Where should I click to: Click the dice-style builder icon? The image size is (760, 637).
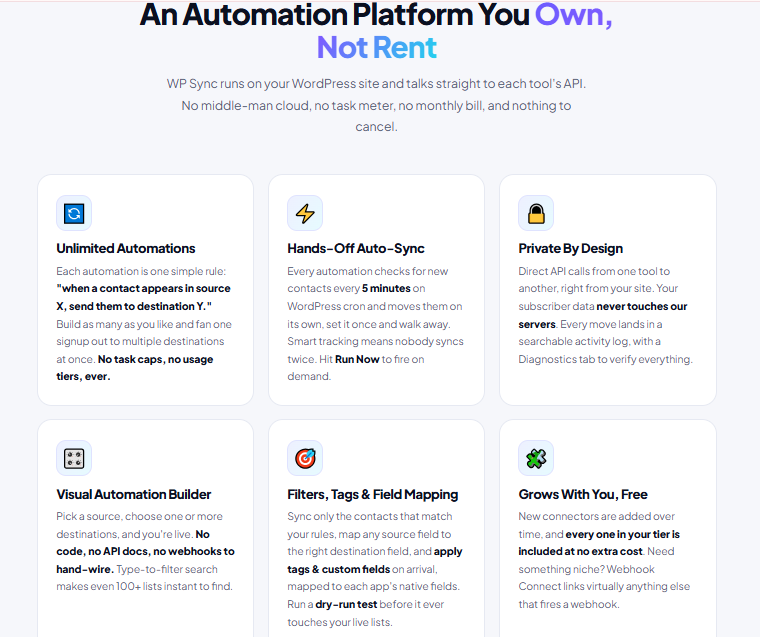(74, 458)
